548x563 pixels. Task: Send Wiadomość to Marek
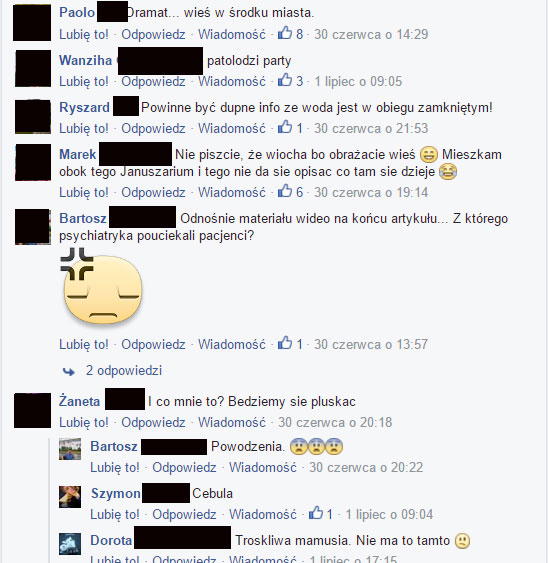pos(232,192)
